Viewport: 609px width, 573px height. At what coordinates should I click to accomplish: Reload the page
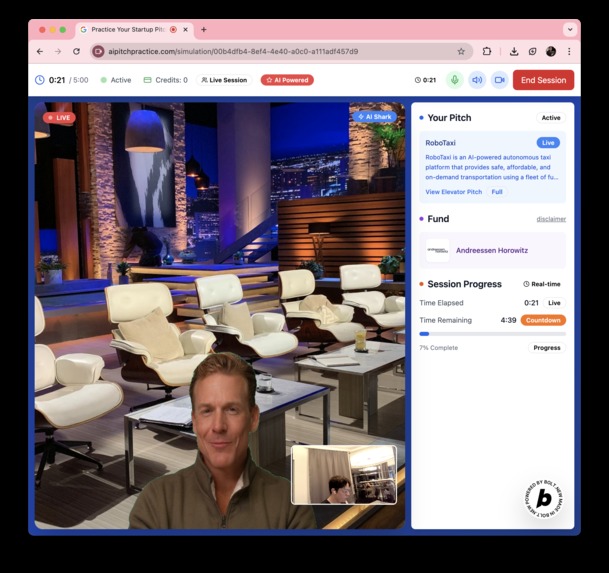[x=77, y=51]
